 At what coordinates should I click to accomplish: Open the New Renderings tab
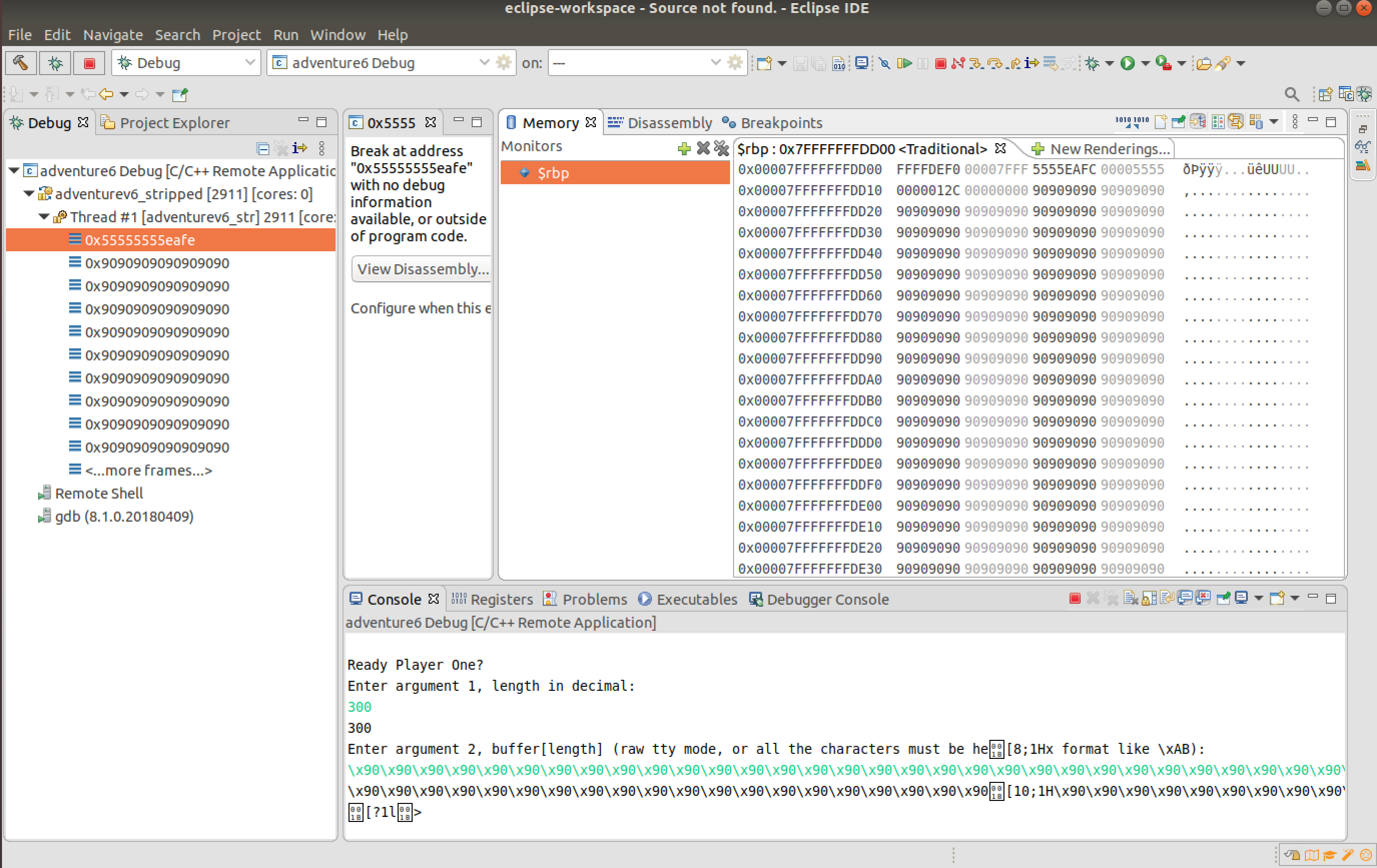point(1102,149)
